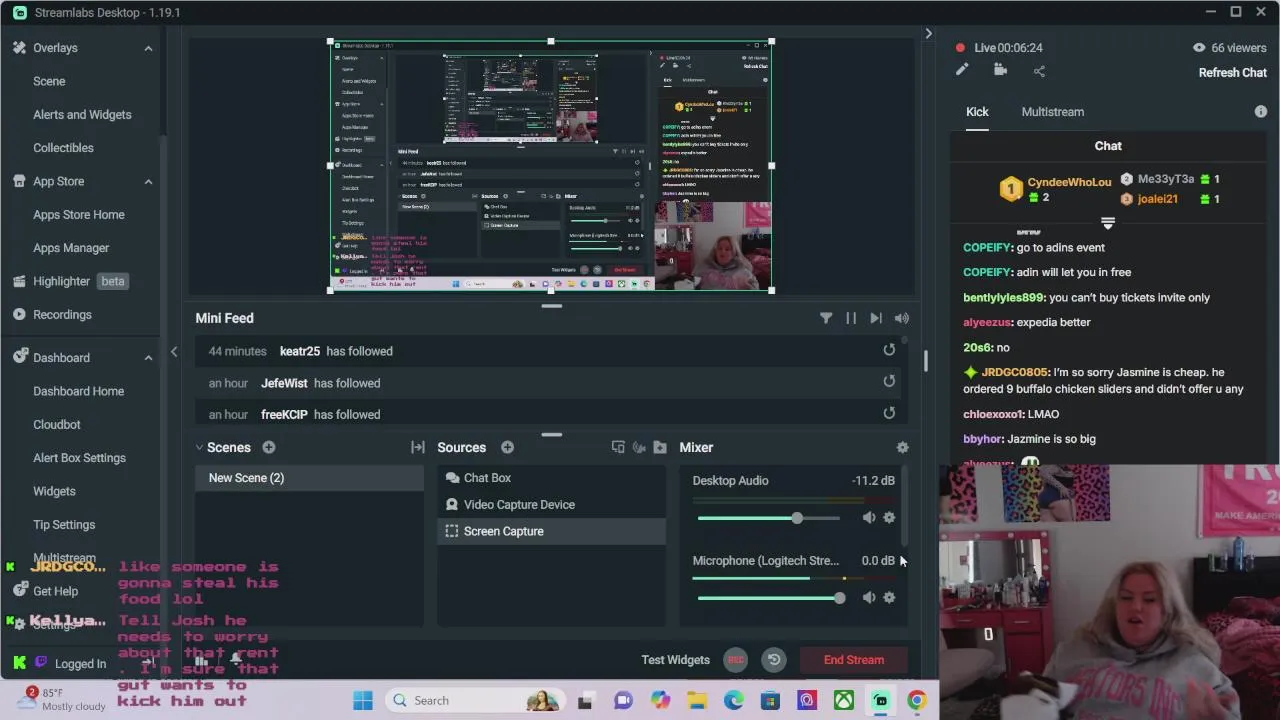Open the Highlighter beta item

(x=70, y=281)
